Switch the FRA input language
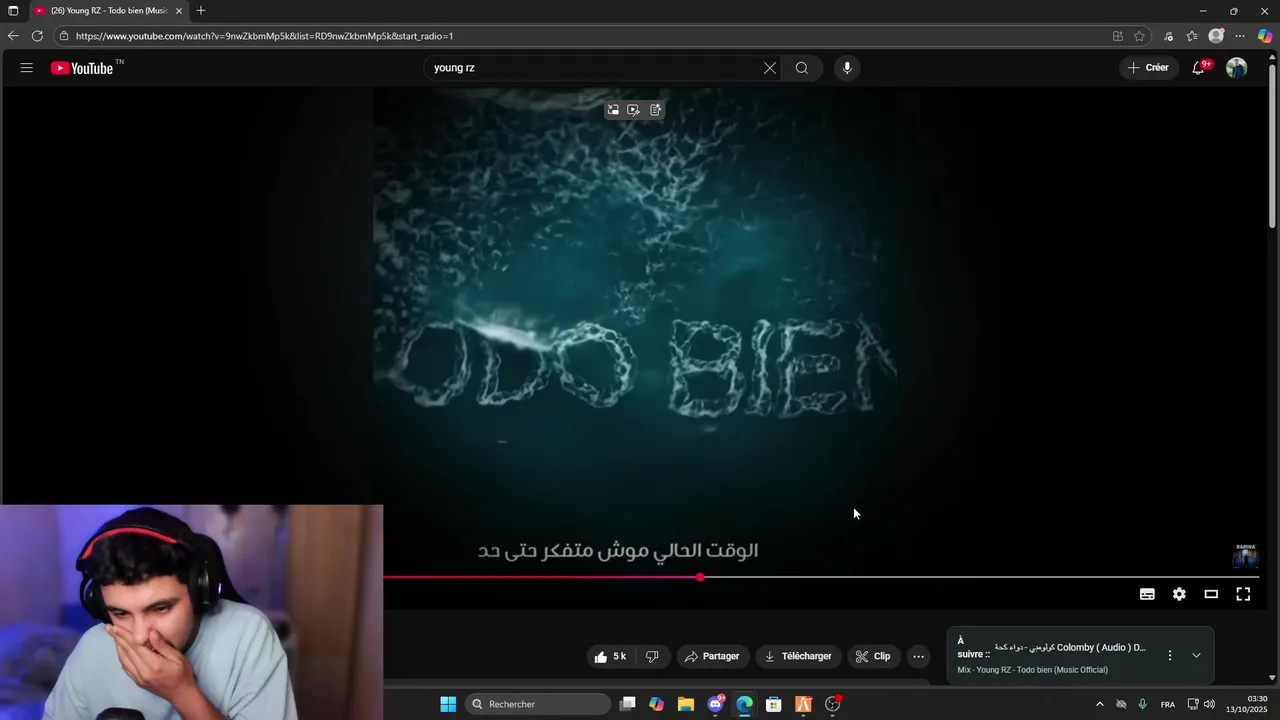1280x720 pixels. point(1168,704)
